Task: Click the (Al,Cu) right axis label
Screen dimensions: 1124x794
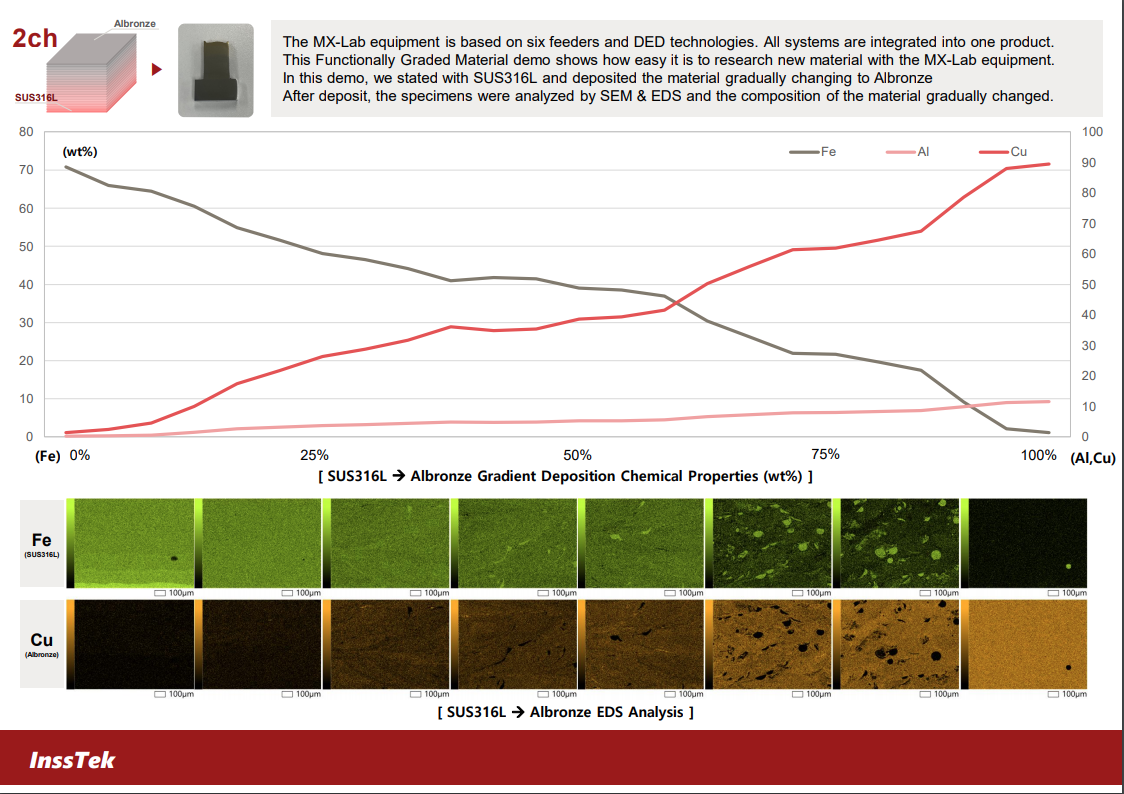Action: click(x=1092, y=458)
